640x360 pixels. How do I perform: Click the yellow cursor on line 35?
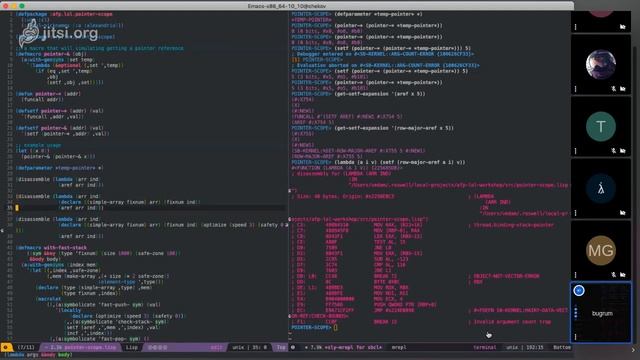[x=17, y=208]
